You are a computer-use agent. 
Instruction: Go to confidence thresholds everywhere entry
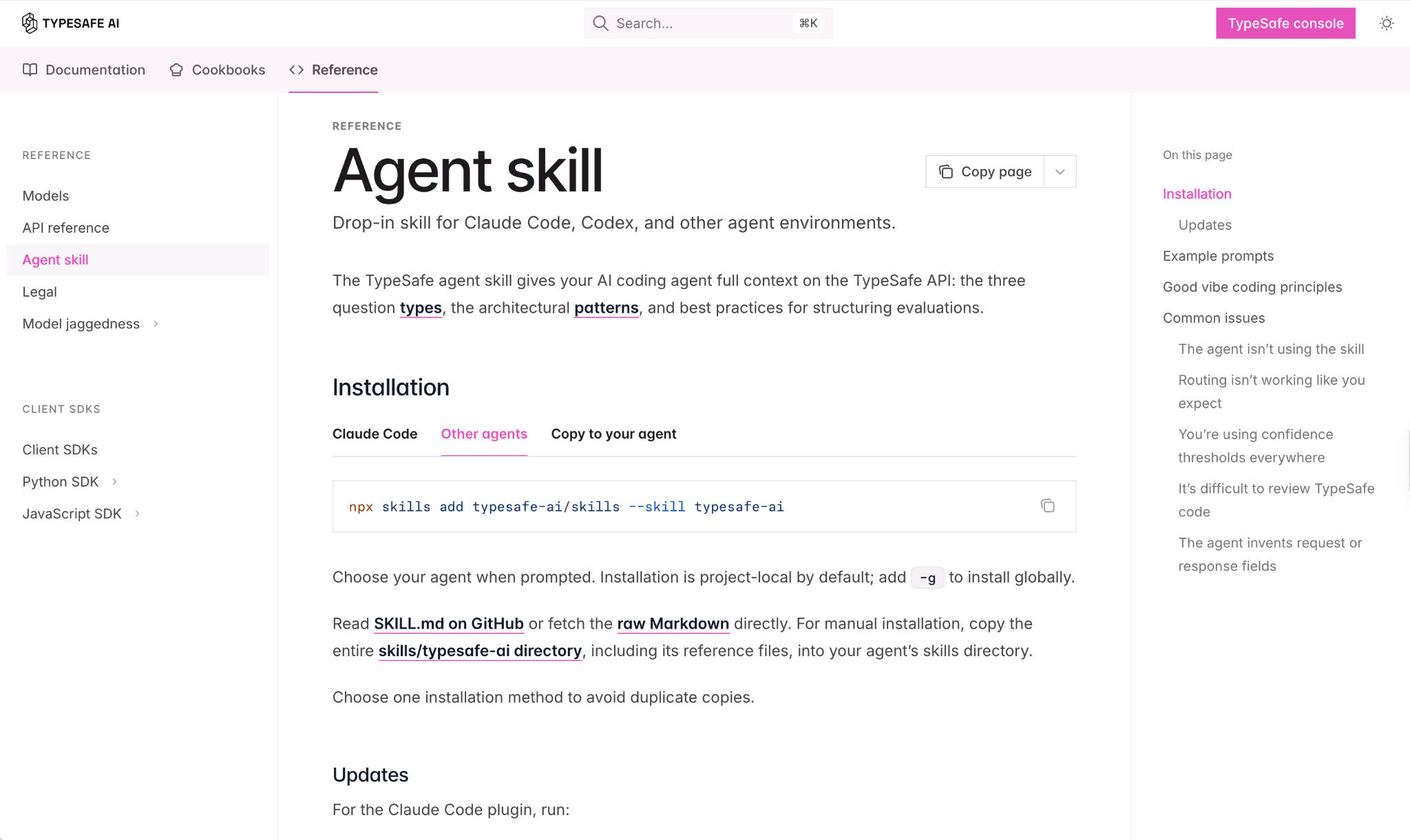click(x=1256, y=446)
